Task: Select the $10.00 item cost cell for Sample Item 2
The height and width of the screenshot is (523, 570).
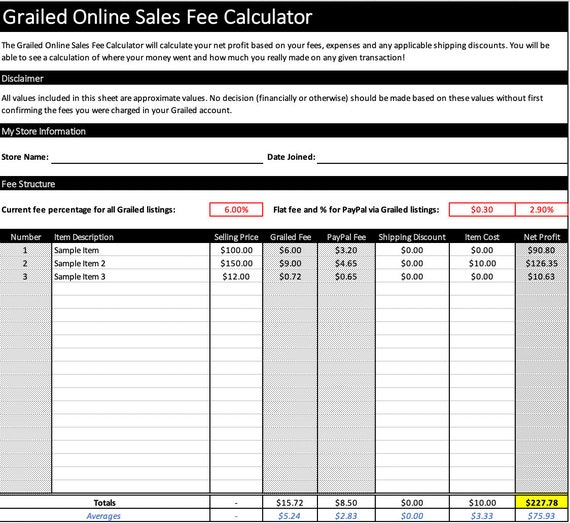Action: (482, 263)
